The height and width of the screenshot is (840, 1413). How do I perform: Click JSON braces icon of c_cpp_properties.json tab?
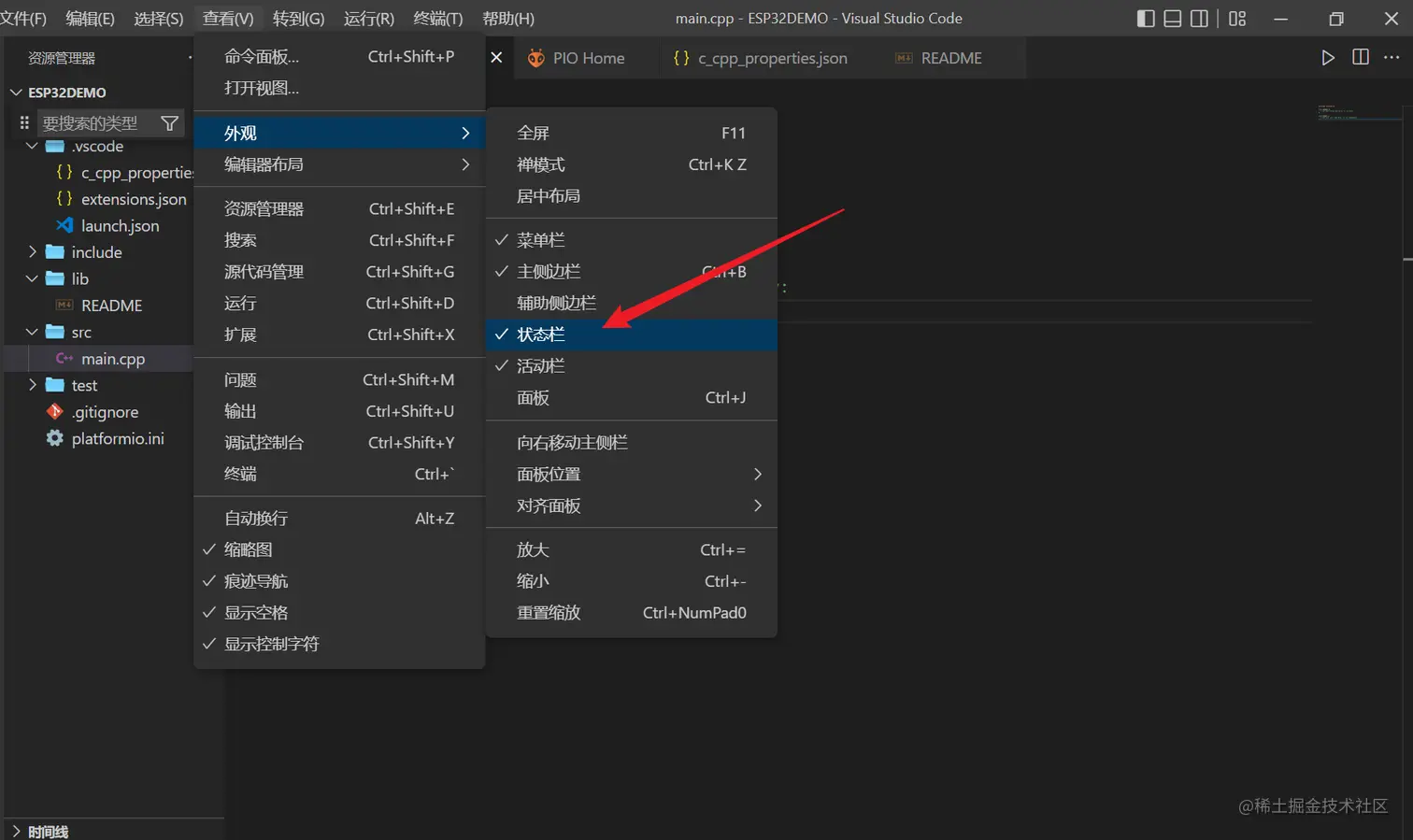point(681,58)
